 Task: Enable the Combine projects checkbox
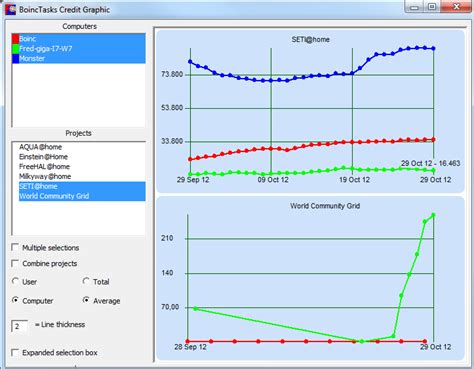(15, 263)
